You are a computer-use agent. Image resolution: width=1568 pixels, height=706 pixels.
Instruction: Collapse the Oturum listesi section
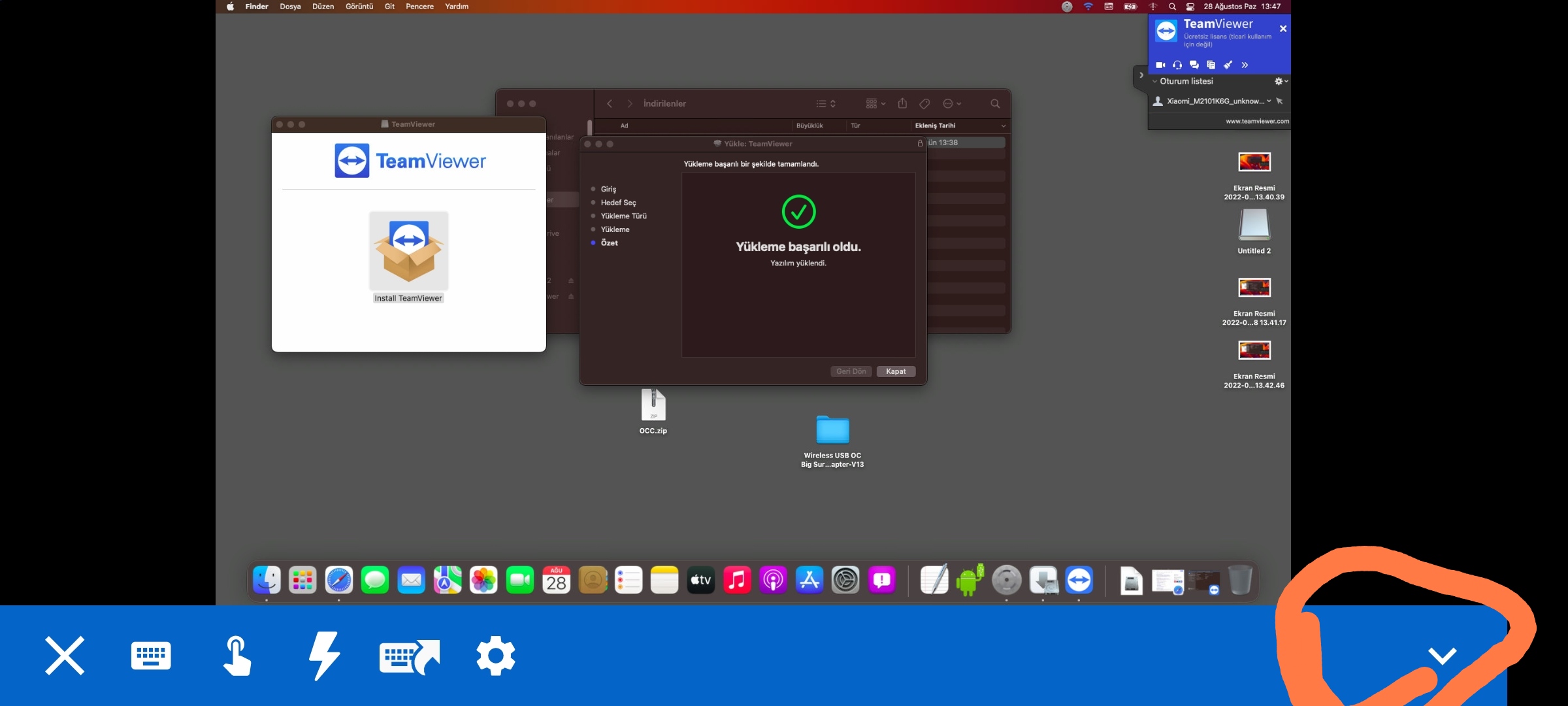point(1154,82)
